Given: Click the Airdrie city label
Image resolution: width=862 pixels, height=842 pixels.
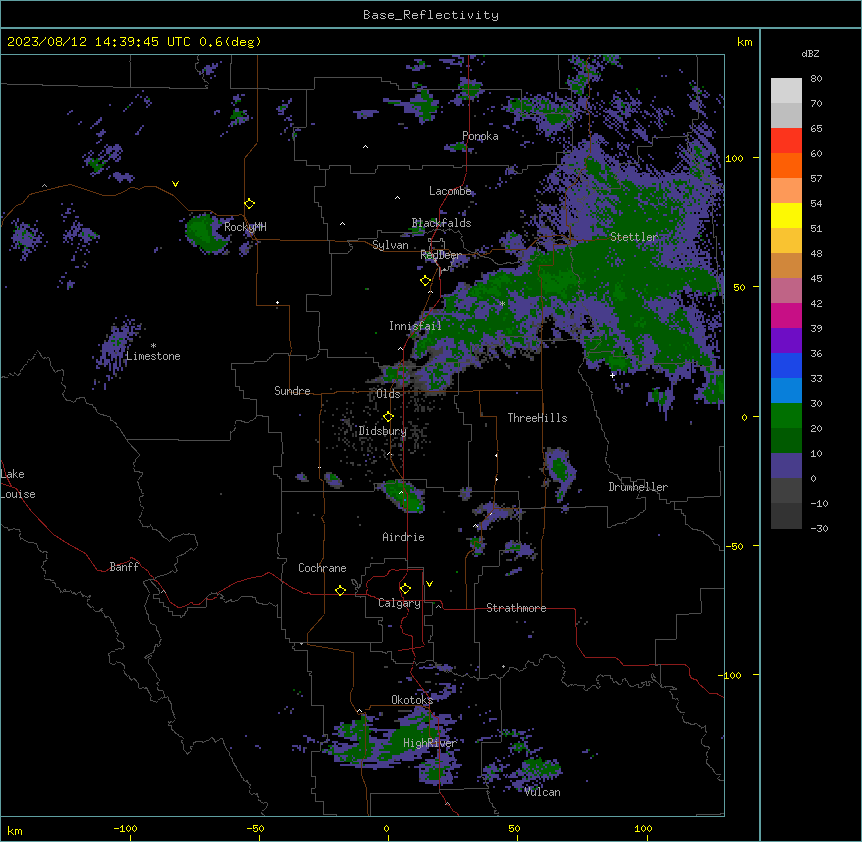Looking at the screenshot, I should 404,537.
